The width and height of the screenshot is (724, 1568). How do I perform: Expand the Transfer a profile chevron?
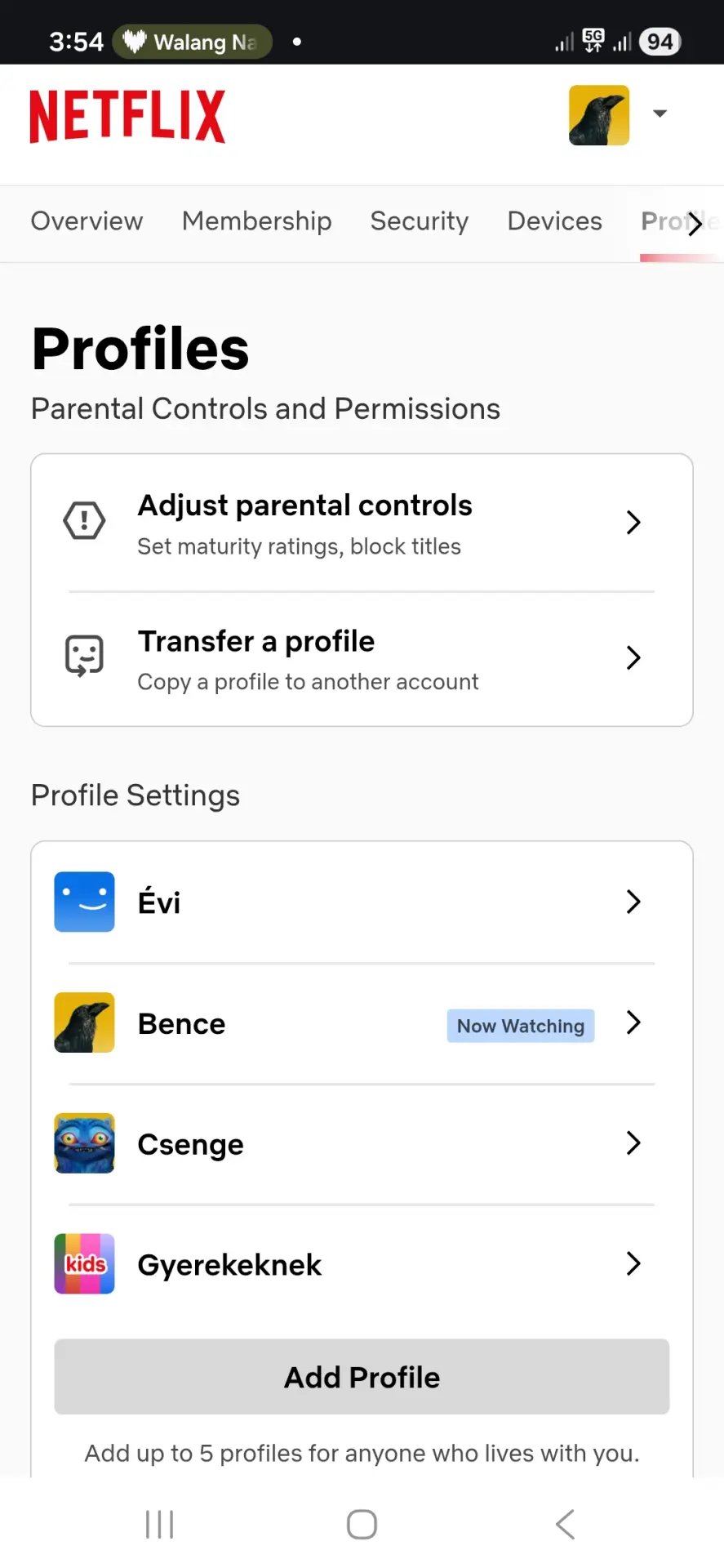[633, 657]
